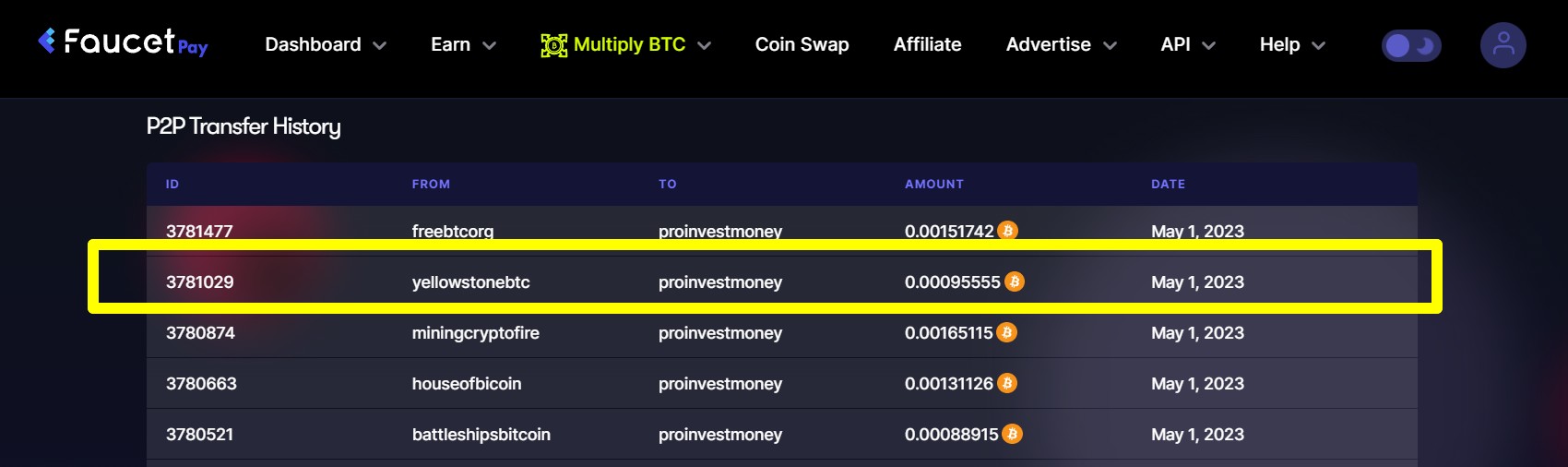Screen dimensions: 1568x467
Task: Expand the Help menu
Action: click(1292, 44)
